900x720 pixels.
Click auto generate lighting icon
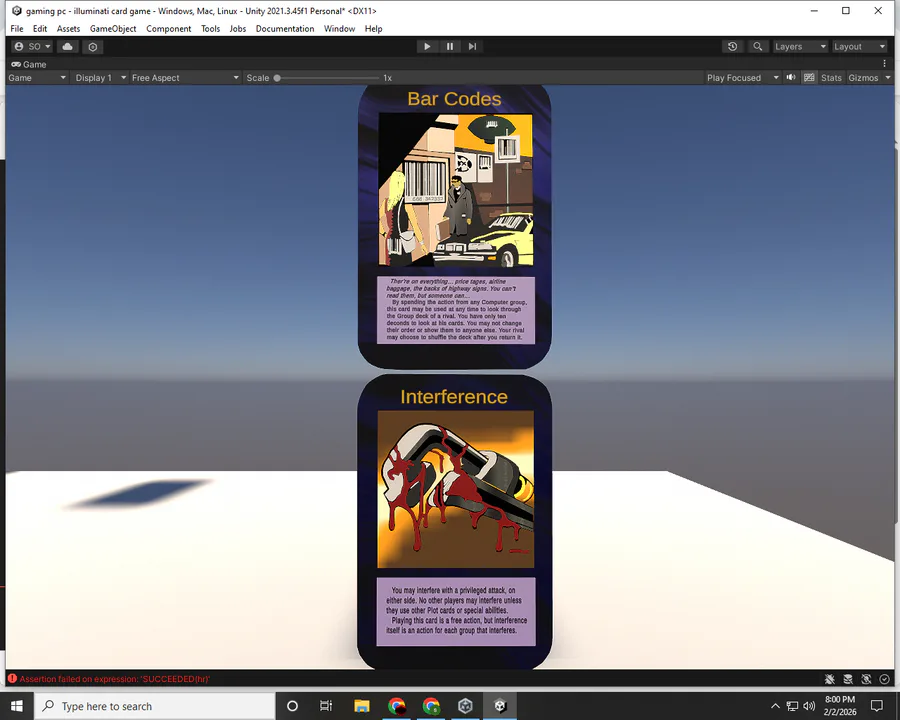tap(866, 679)
